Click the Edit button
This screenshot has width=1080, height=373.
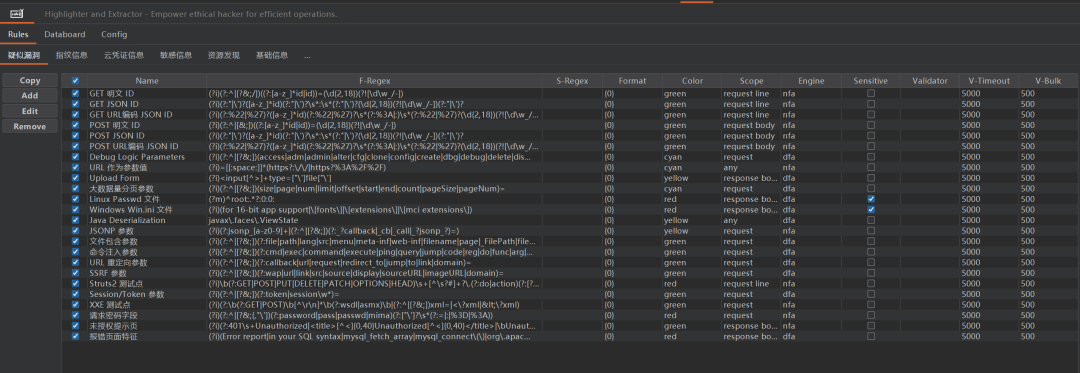[x=30, y=111]
